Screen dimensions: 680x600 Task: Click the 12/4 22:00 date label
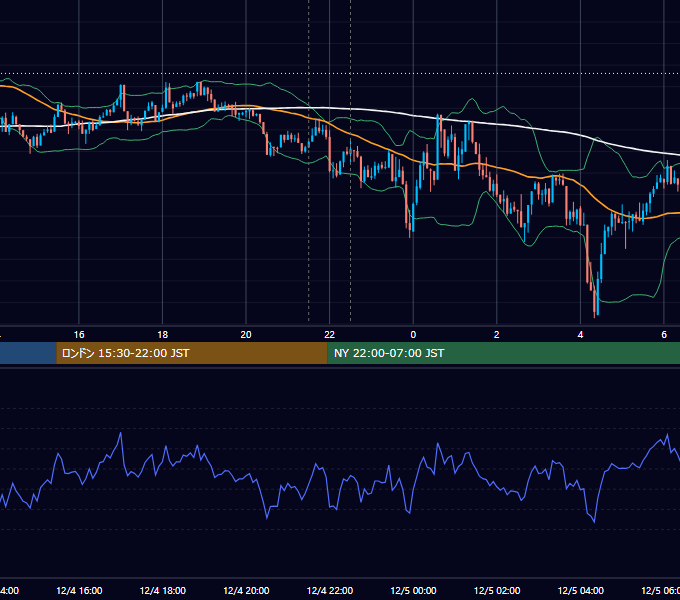pos(330,590)
